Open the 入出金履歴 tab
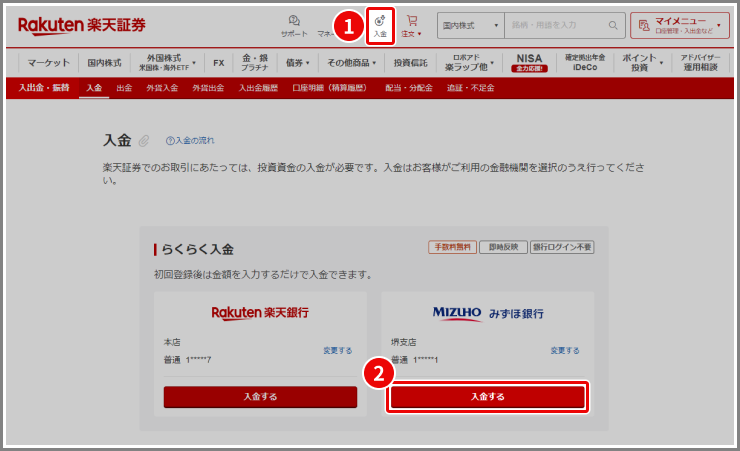Image resolution: width=740 pixels, height=451 pixels. tap(258, 88)
